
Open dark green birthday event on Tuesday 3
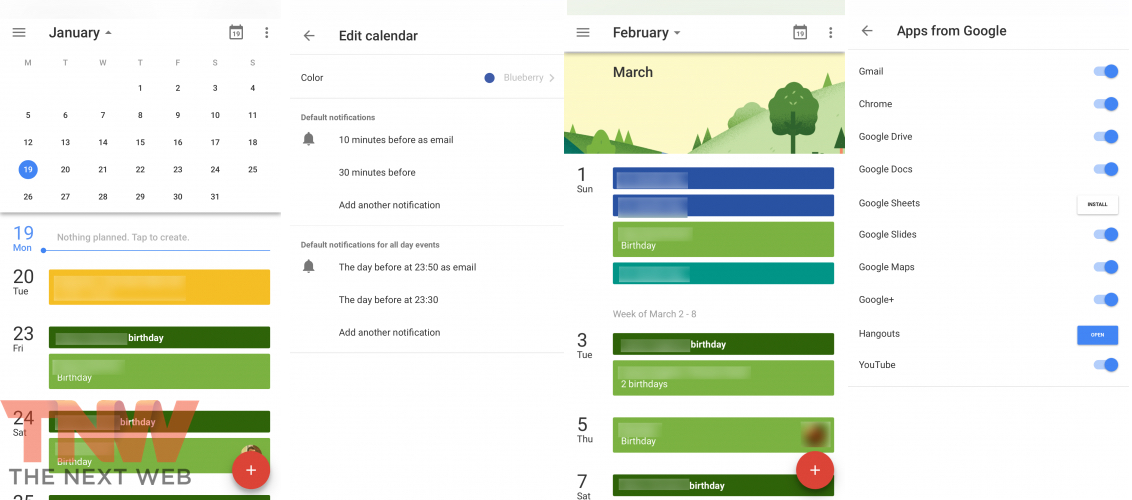[723, 344]
